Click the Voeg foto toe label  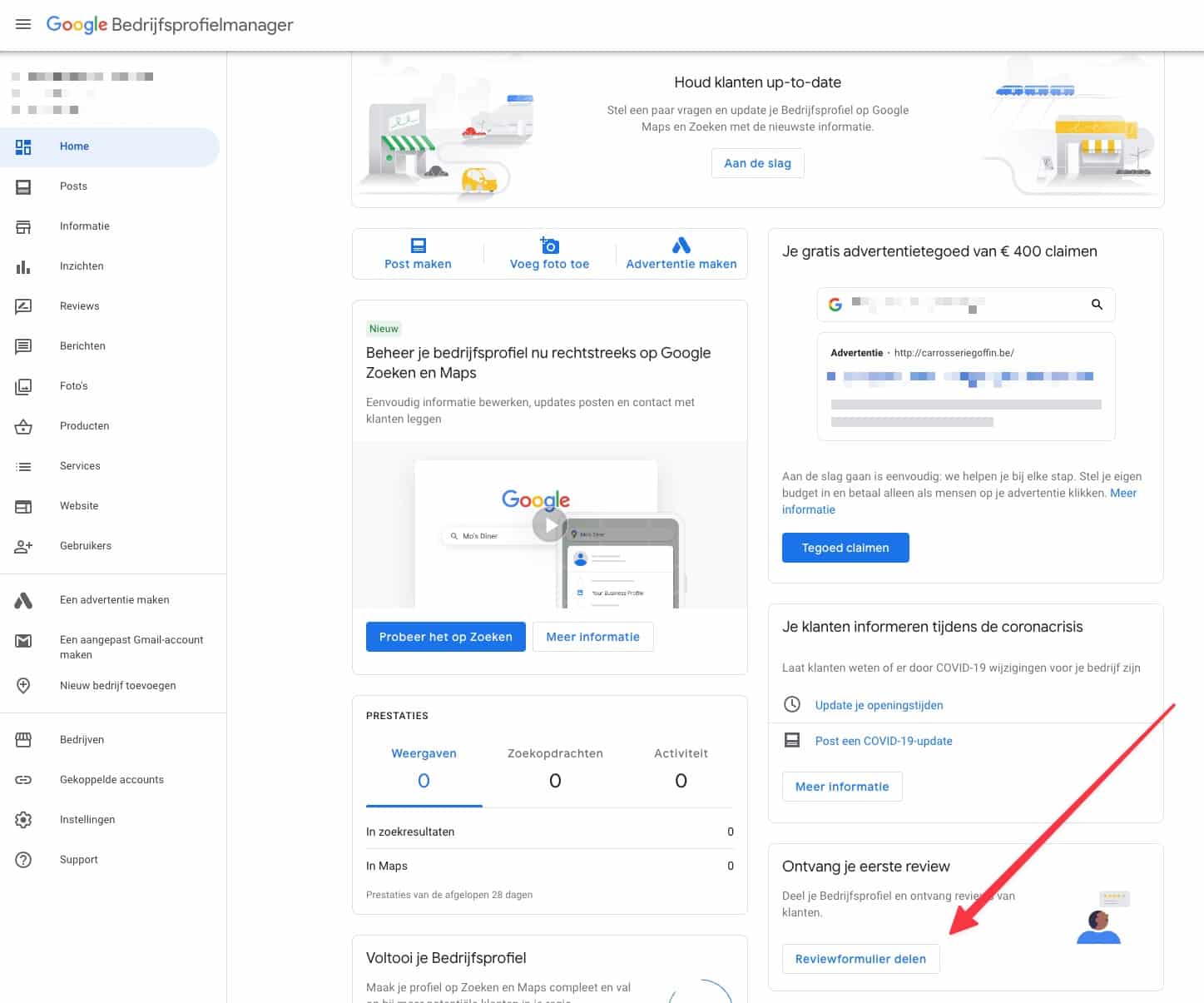click(x=549, y=264)
